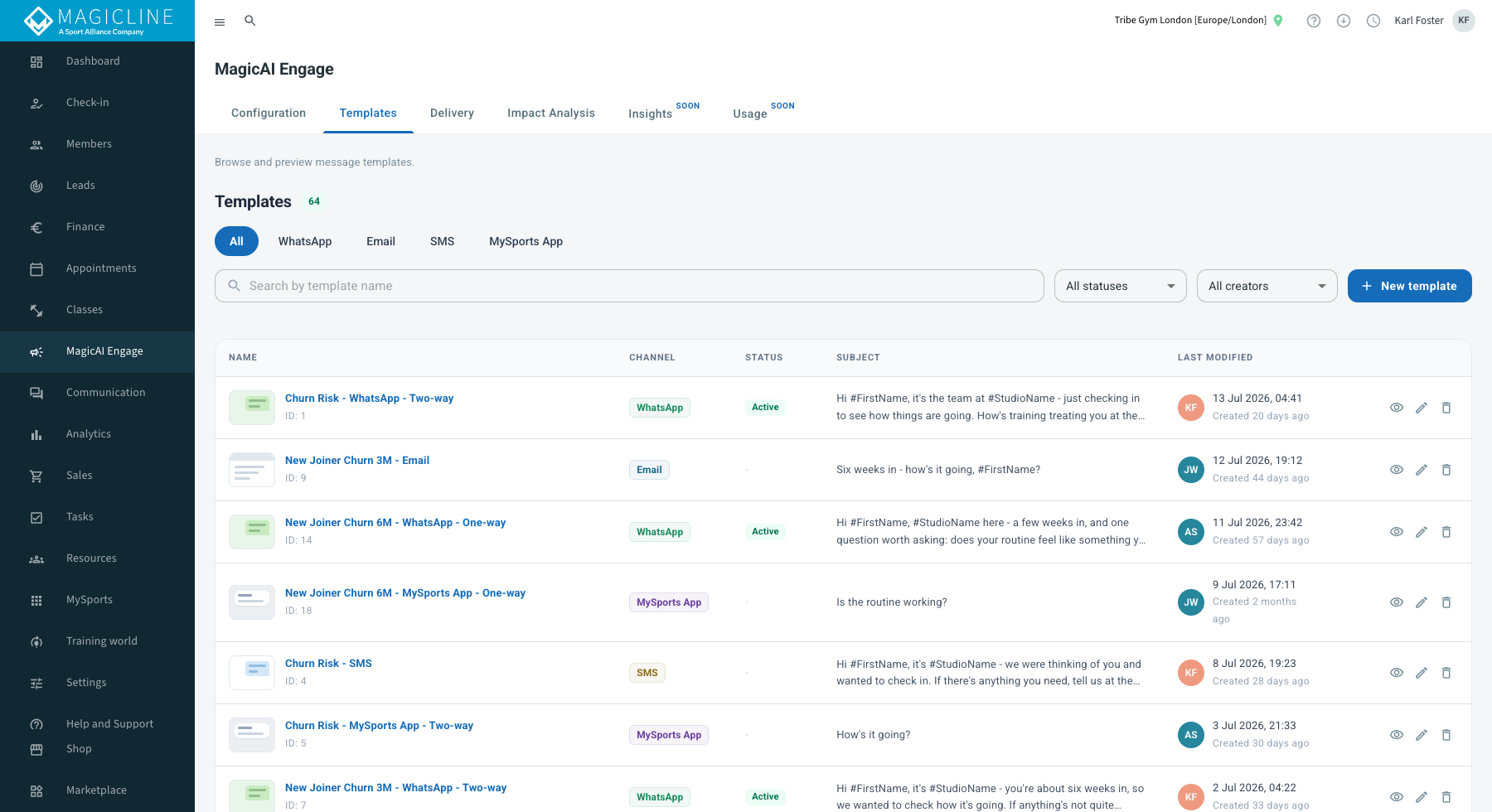Open Marketplace in the sidebar
Image resolution: width=1492 pixels, height=812 pixels.
point(97,790)
